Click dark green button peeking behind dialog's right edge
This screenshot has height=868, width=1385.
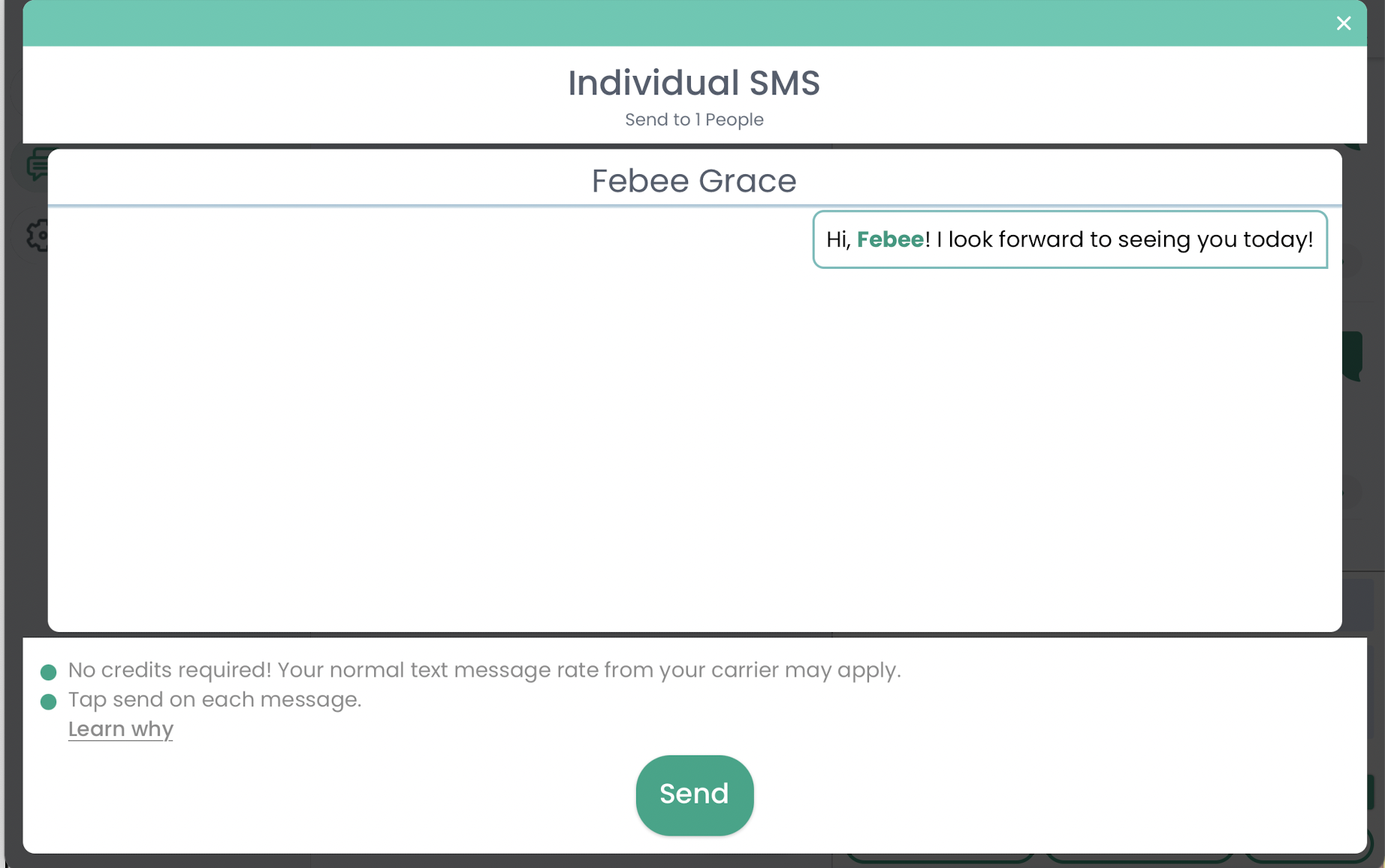click(x=1353, y=355)
